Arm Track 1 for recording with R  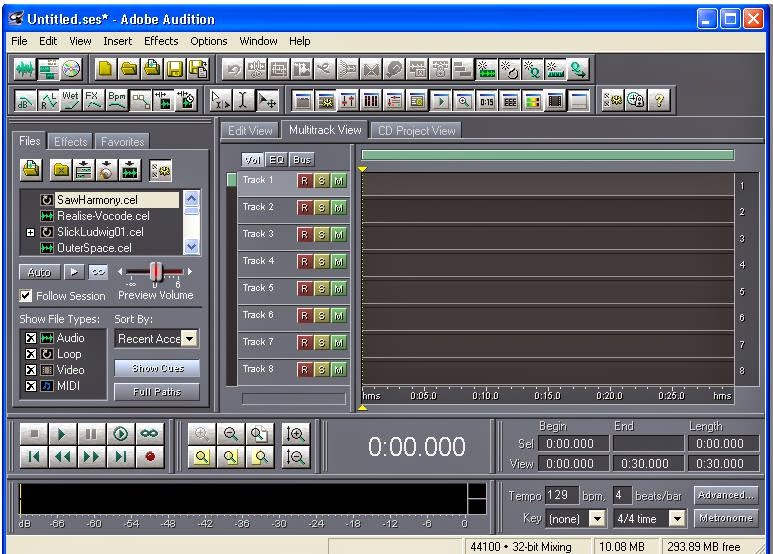304,181
